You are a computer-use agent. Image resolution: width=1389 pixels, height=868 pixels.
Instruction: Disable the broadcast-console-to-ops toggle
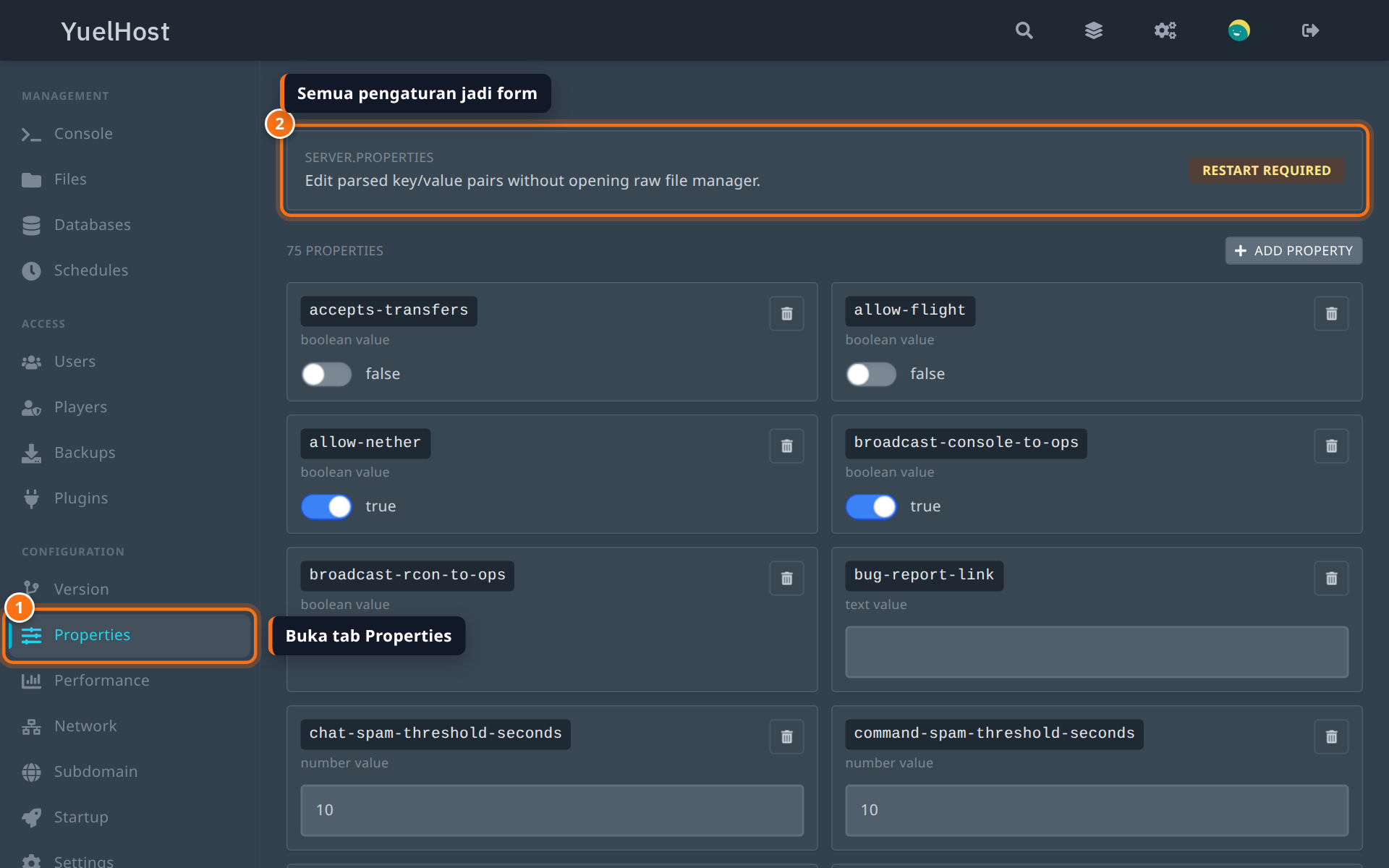871,506
